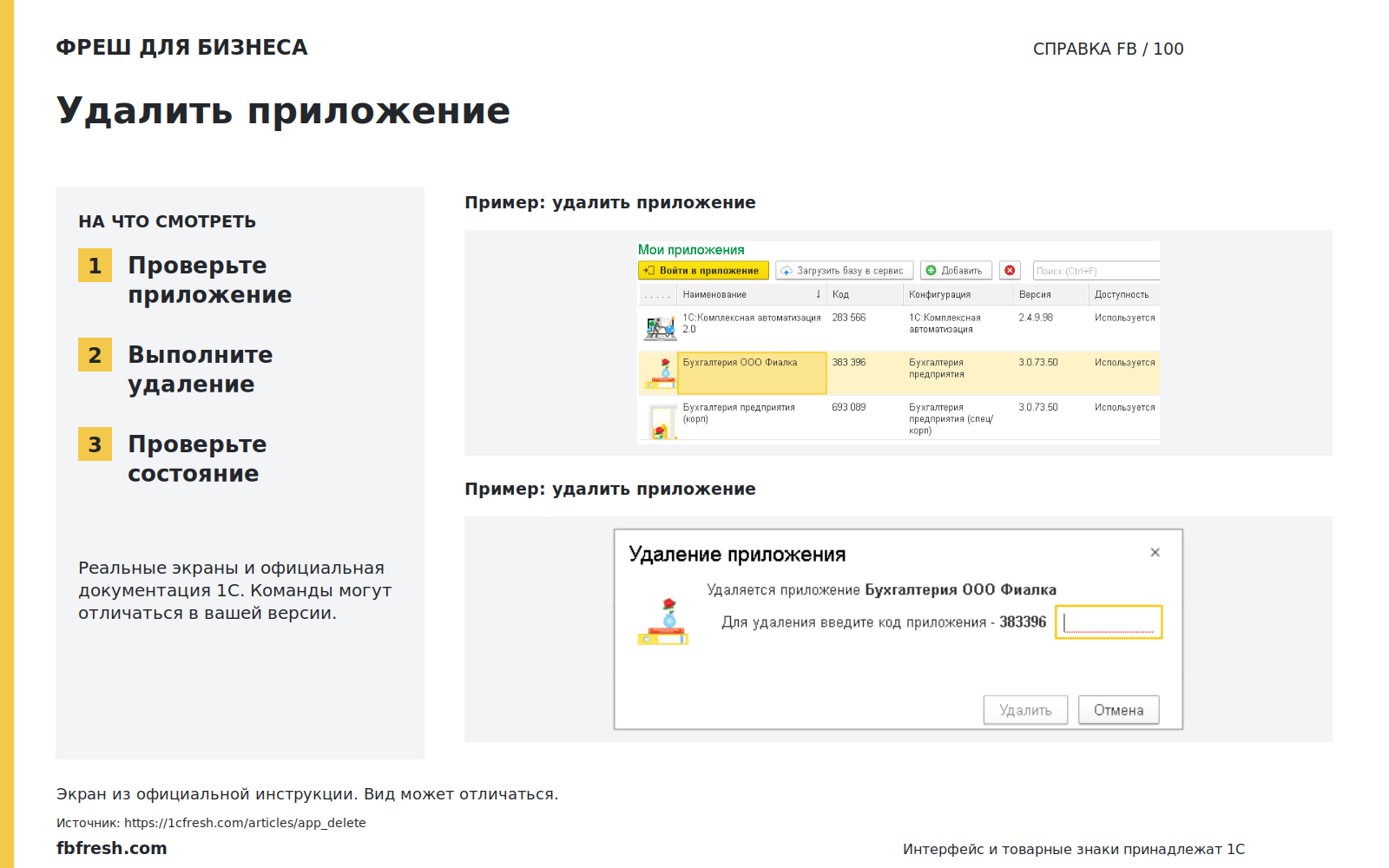Click the 'Доступность' column header

(1124, 294)
